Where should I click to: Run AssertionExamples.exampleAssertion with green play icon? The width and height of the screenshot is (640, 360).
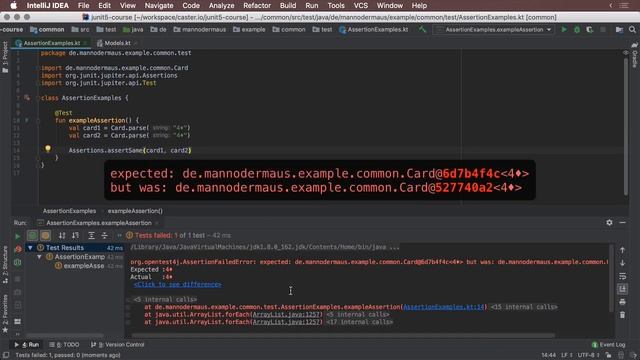click(x=564, y=29)
